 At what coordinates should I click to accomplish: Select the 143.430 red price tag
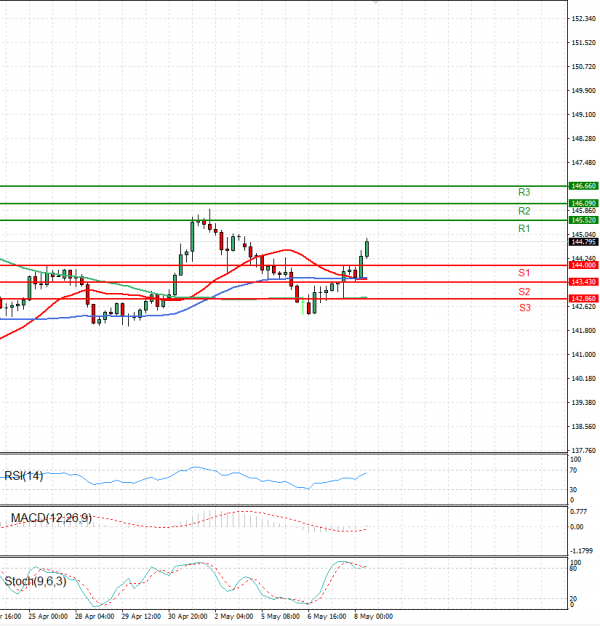[x=583, y=282]
